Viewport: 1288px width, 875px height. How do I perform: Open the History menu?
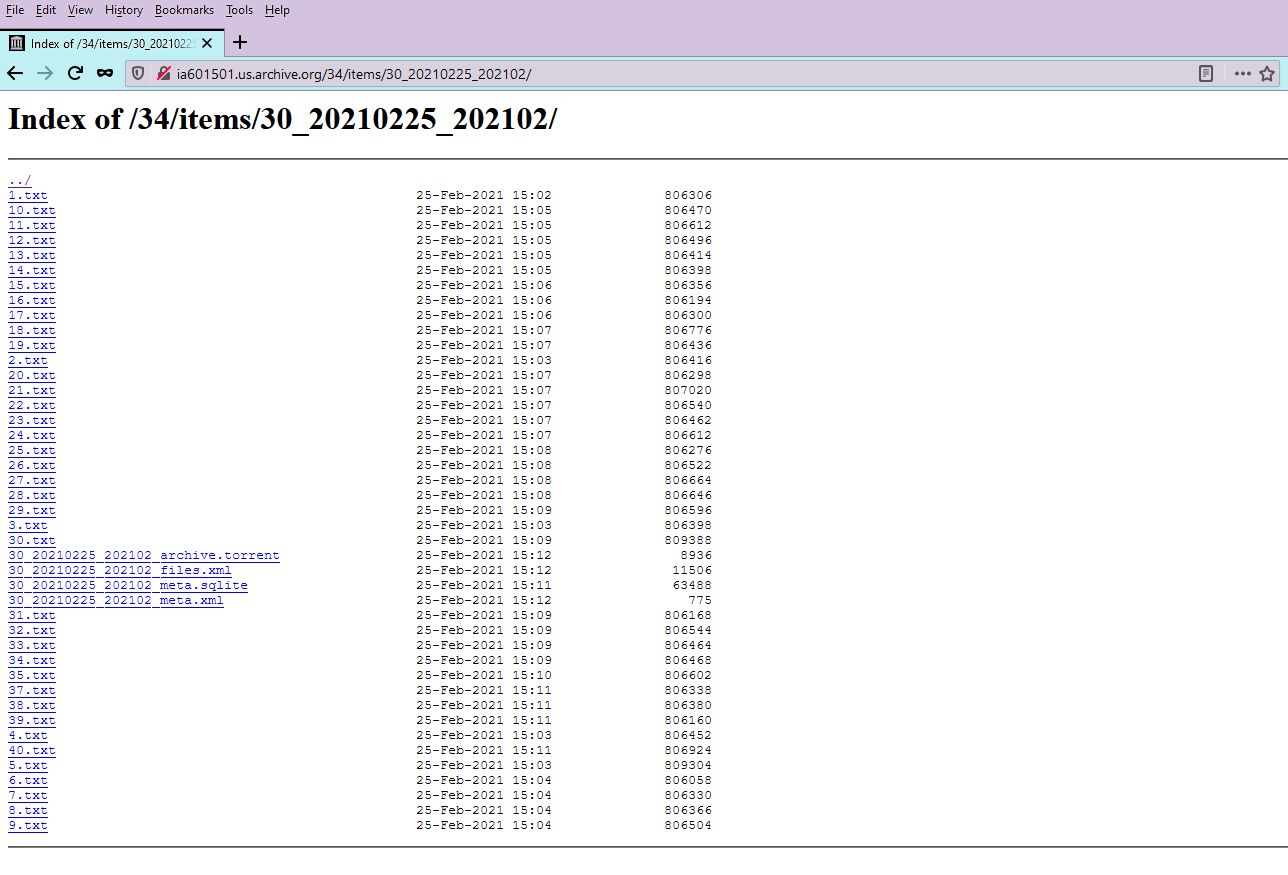point(124,10)
